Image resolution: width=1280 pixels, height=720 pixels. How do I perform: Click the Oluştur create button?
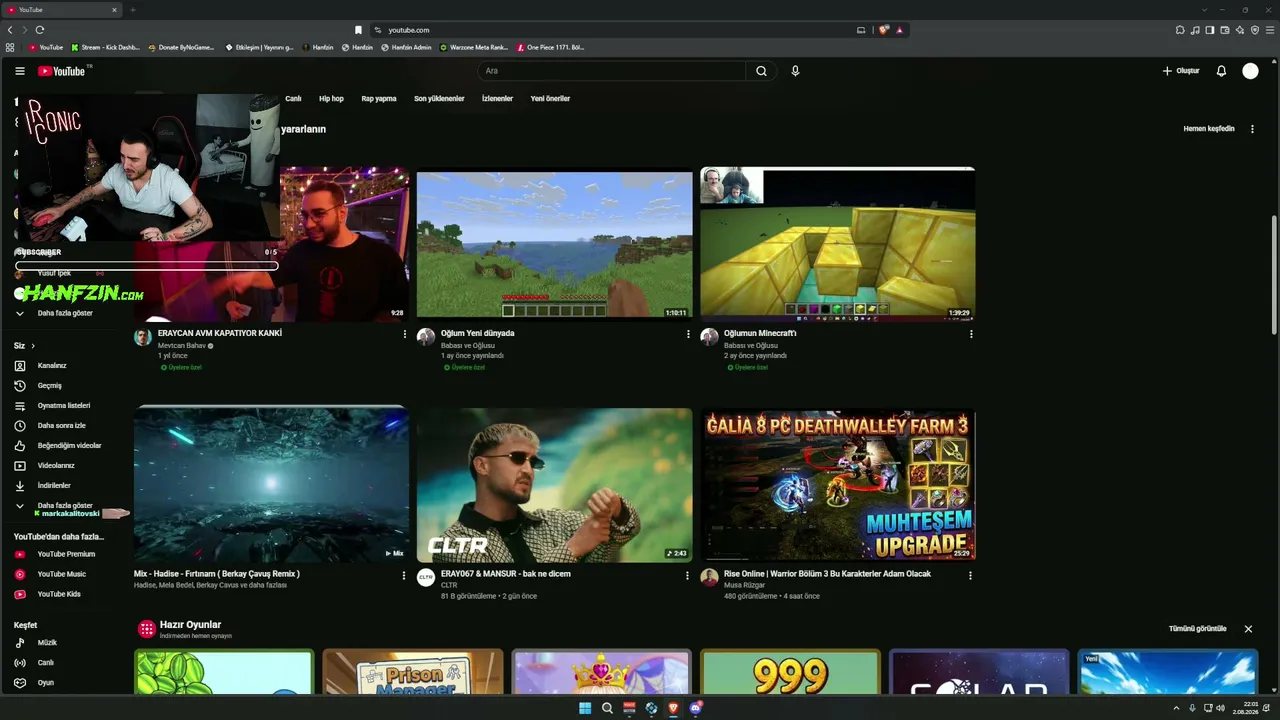1181,71
